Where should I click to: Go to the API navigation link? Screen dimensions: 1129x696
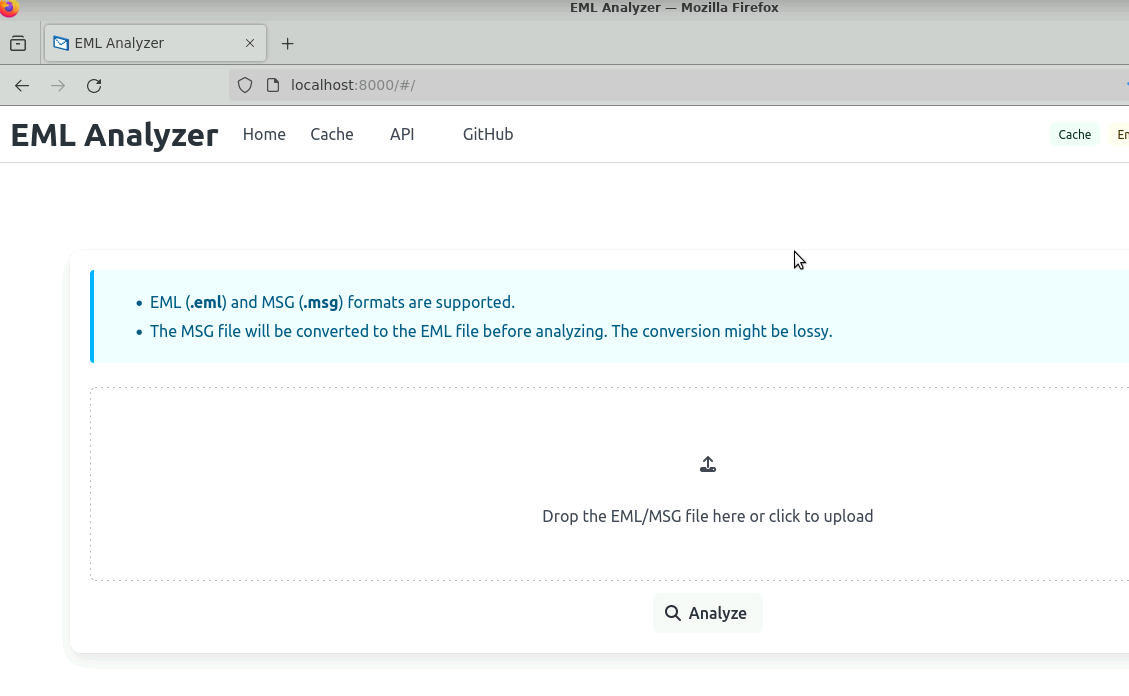(402, 135)
